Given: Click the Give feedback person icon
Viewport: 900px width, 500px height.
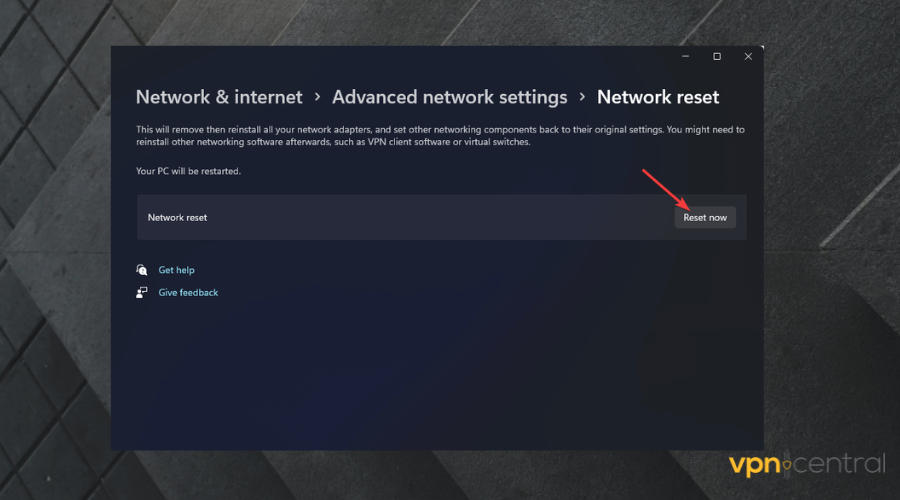Looking at the screenshot, I should [x=142, y=293].
